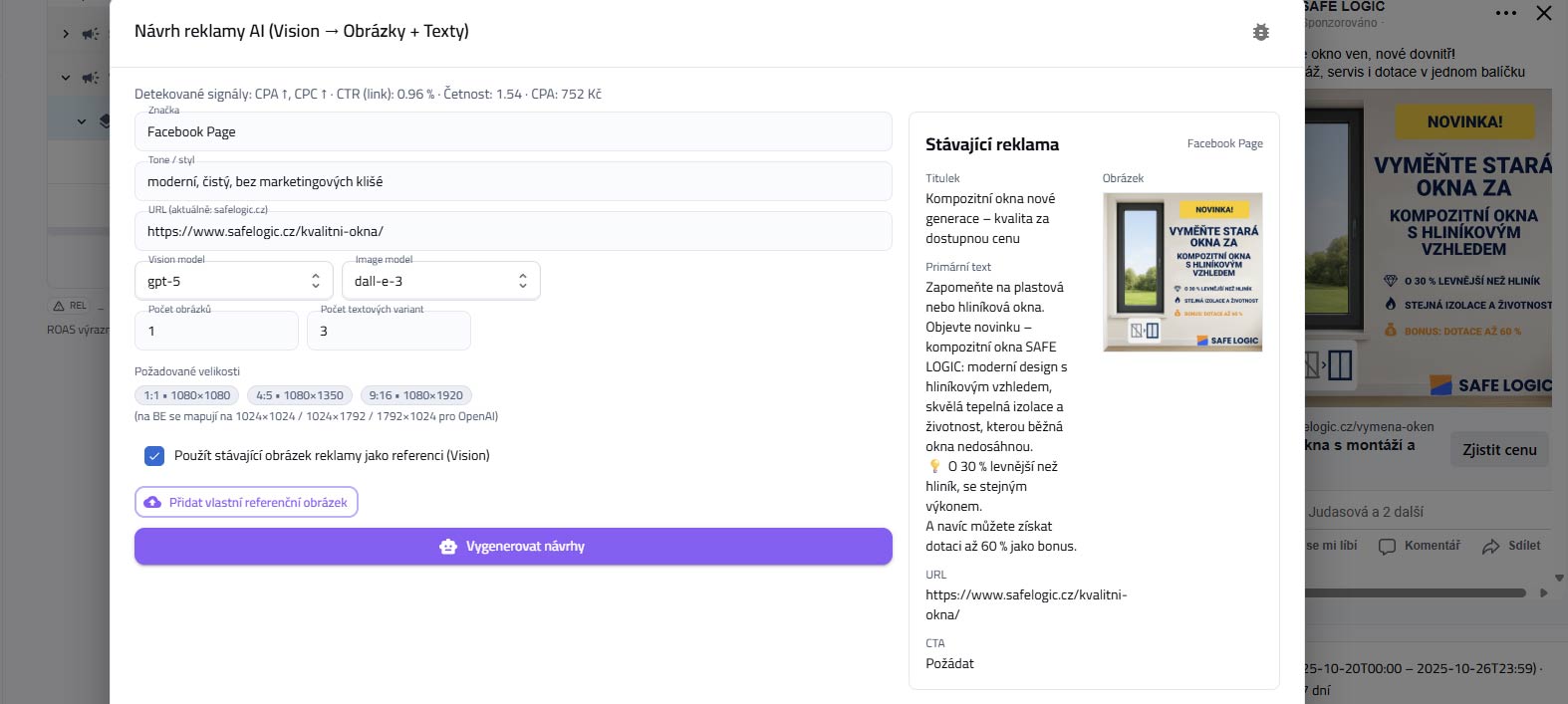Click the Zjistit cenu button
The image size is (1568, 704).
(1498, 450)
